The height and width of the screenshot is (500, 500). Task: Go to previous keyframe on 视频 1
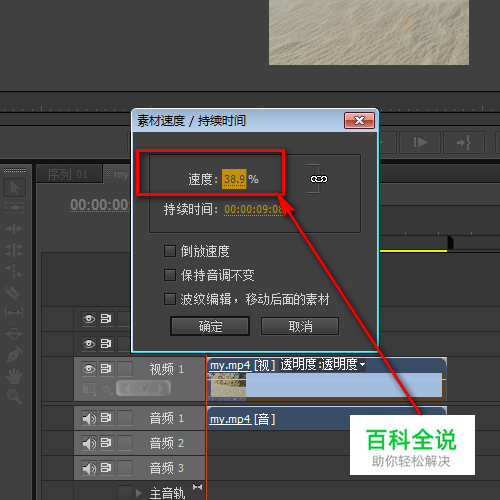tap(127, 388)
